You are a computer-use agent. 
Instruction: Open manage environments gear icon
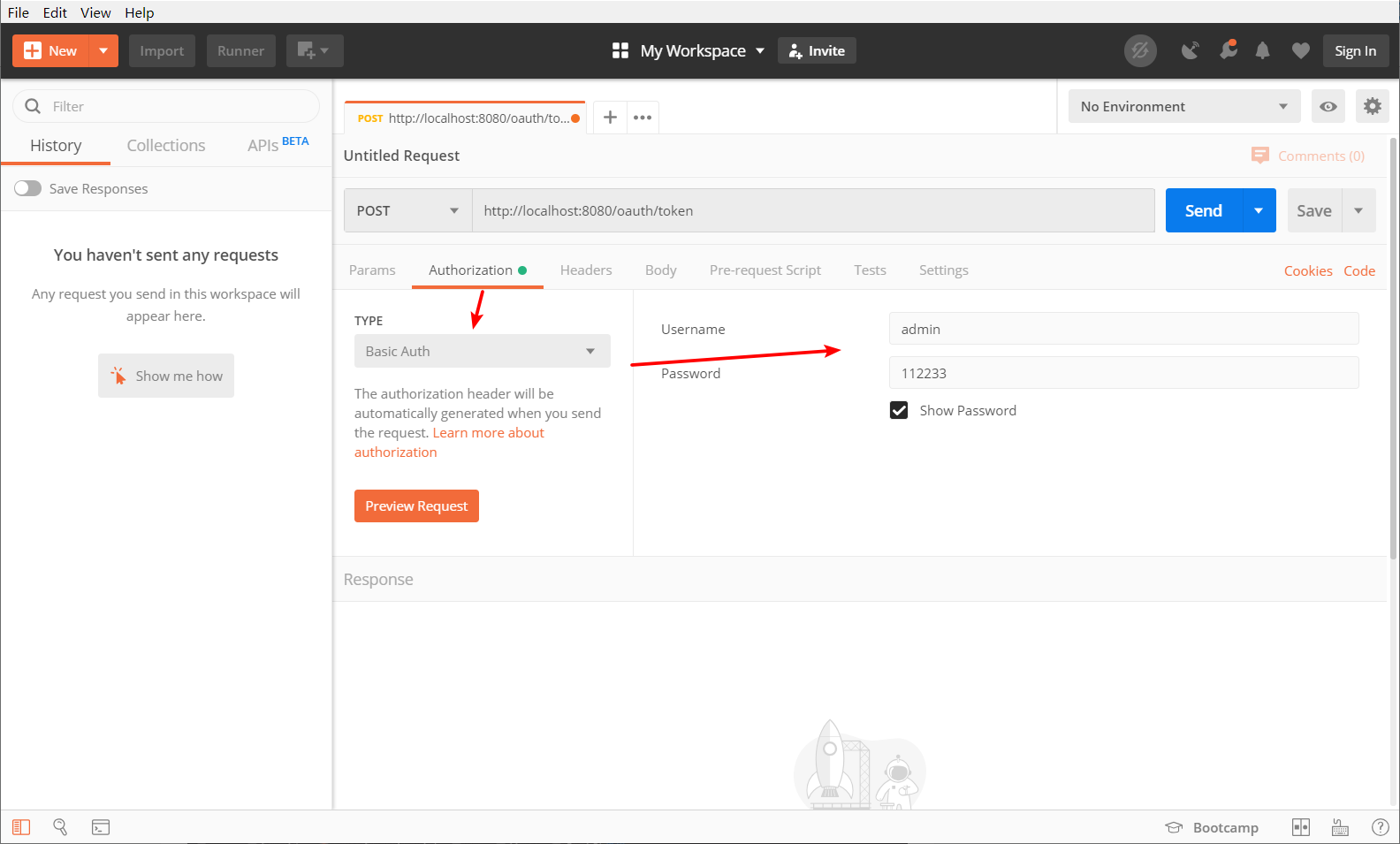pyautogui.click(x=1372, y=107)
